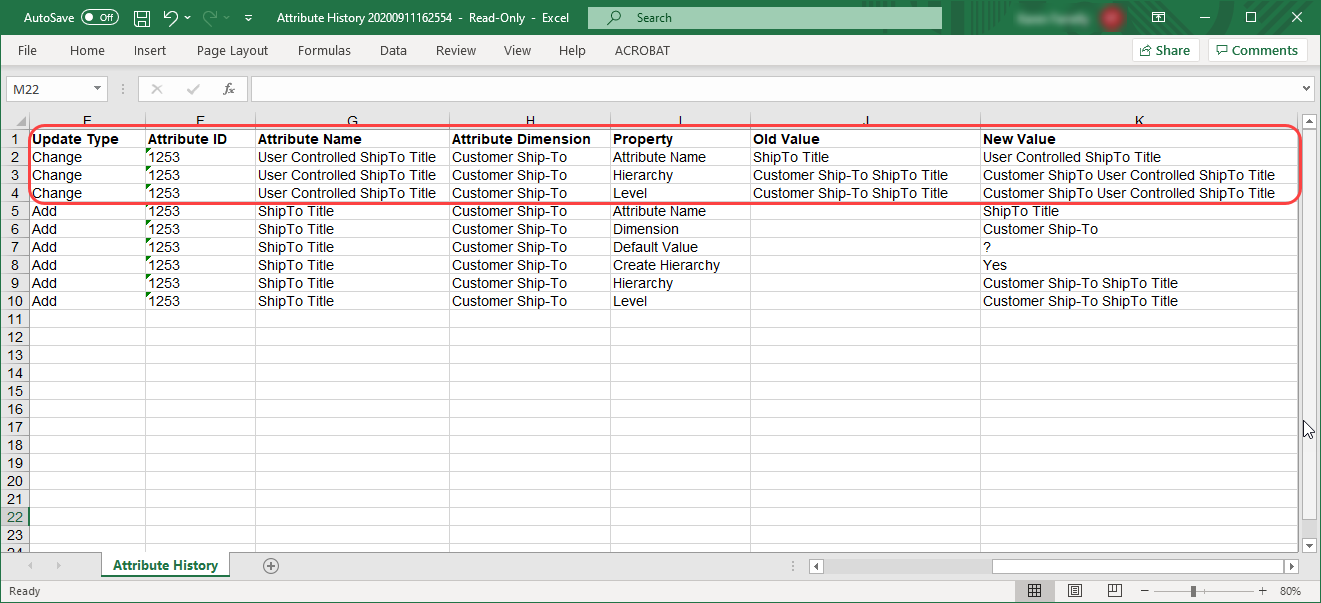
Task: Open the Comments button
Action: [x=1256, y=51]
